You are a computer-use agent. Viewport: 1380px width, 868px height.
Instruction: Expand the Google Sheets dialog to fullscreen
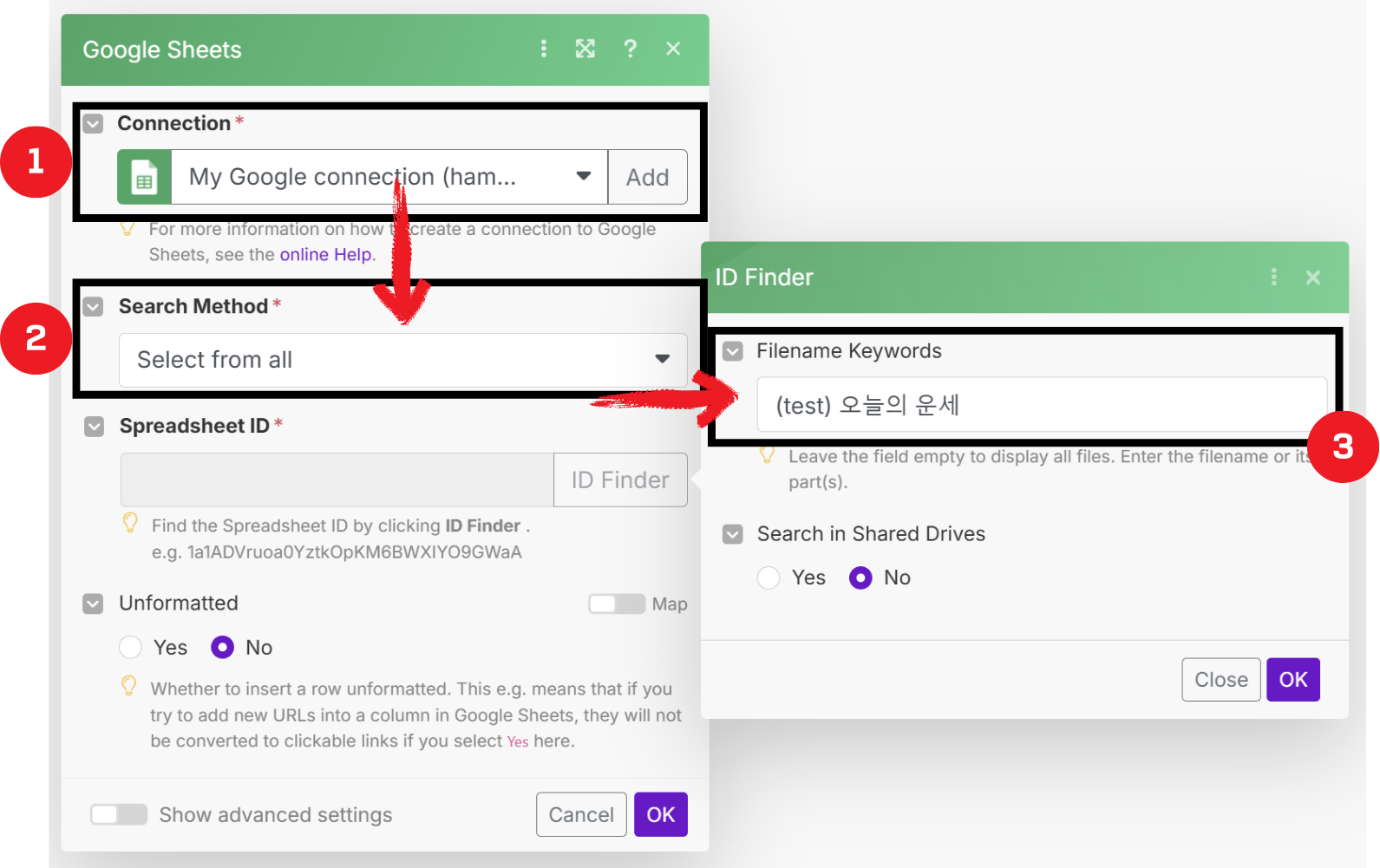click(585, 49)
